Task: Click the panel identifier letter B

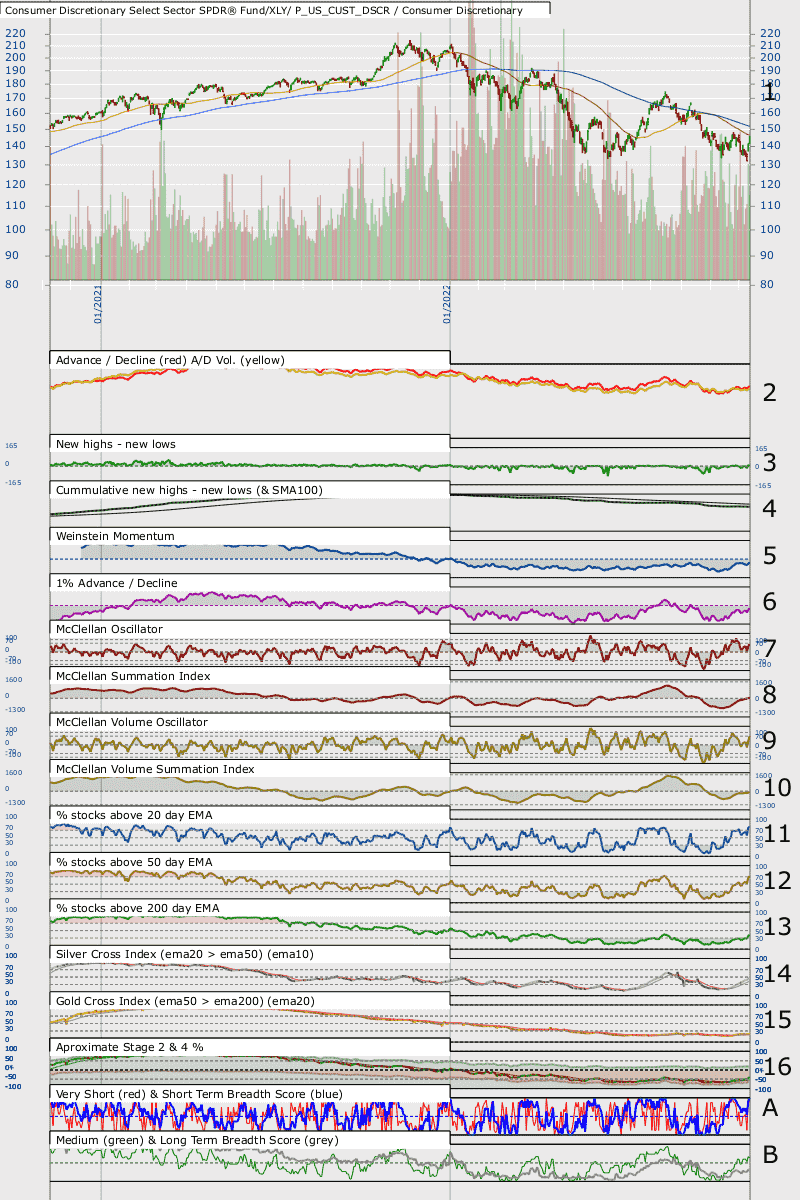Action: [x=770, y=1154]
